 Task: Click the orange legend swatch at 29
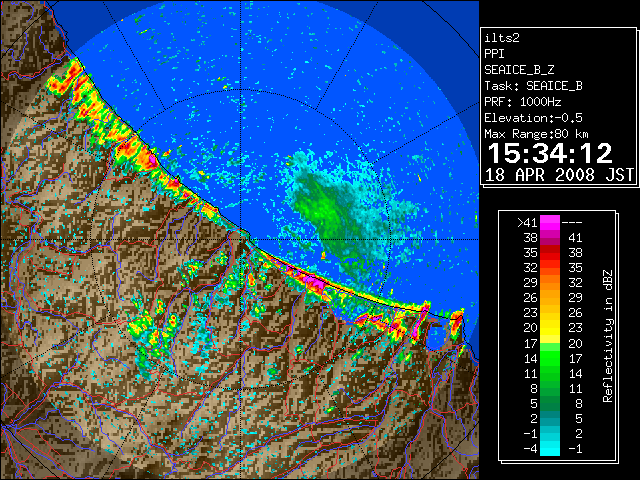pos(550,283)
